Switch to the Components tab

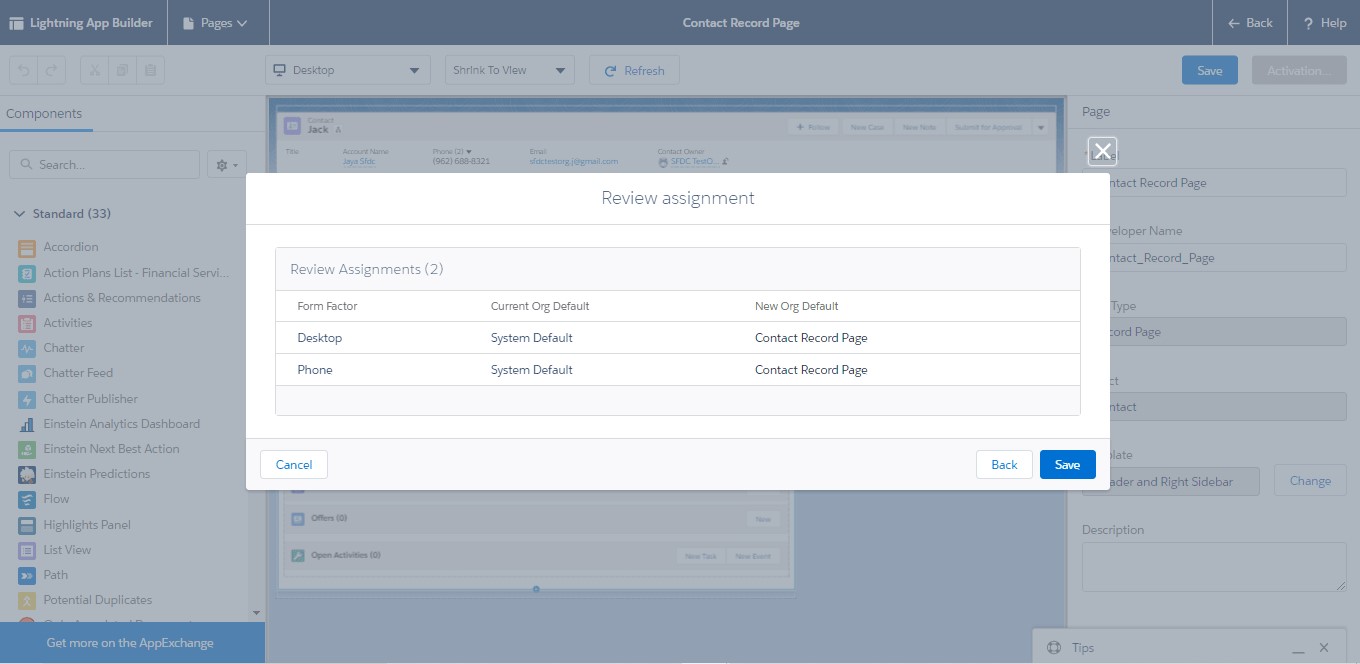coord(46,115)
